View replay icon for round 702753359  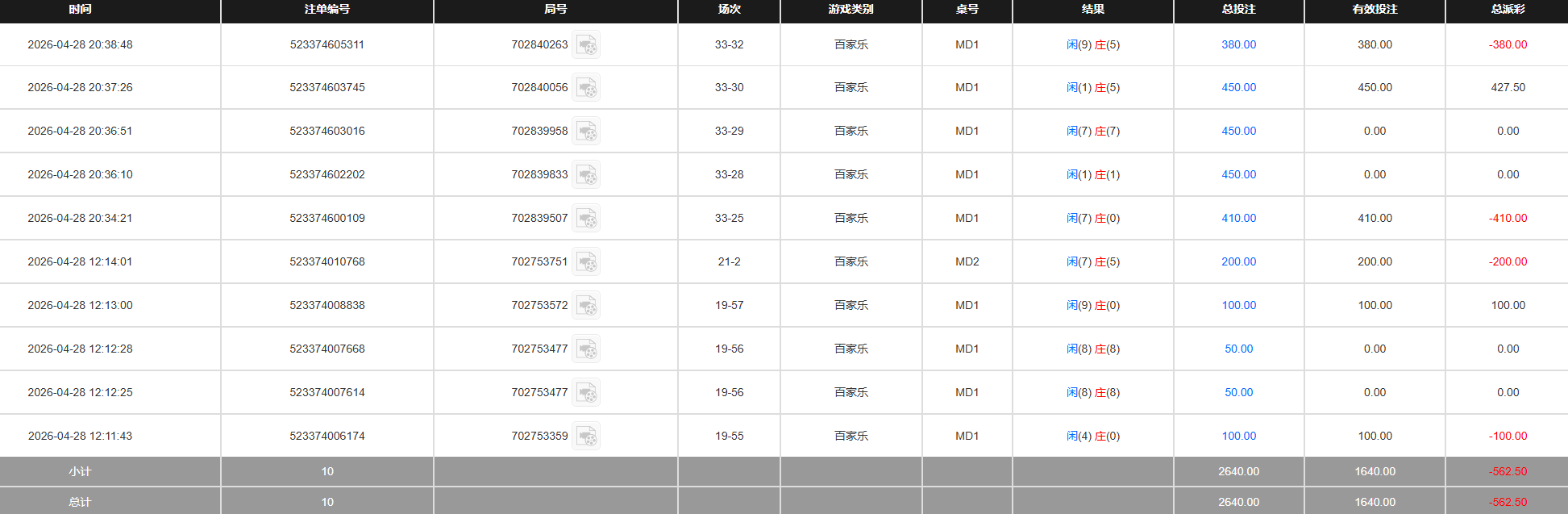pos(586,436)
